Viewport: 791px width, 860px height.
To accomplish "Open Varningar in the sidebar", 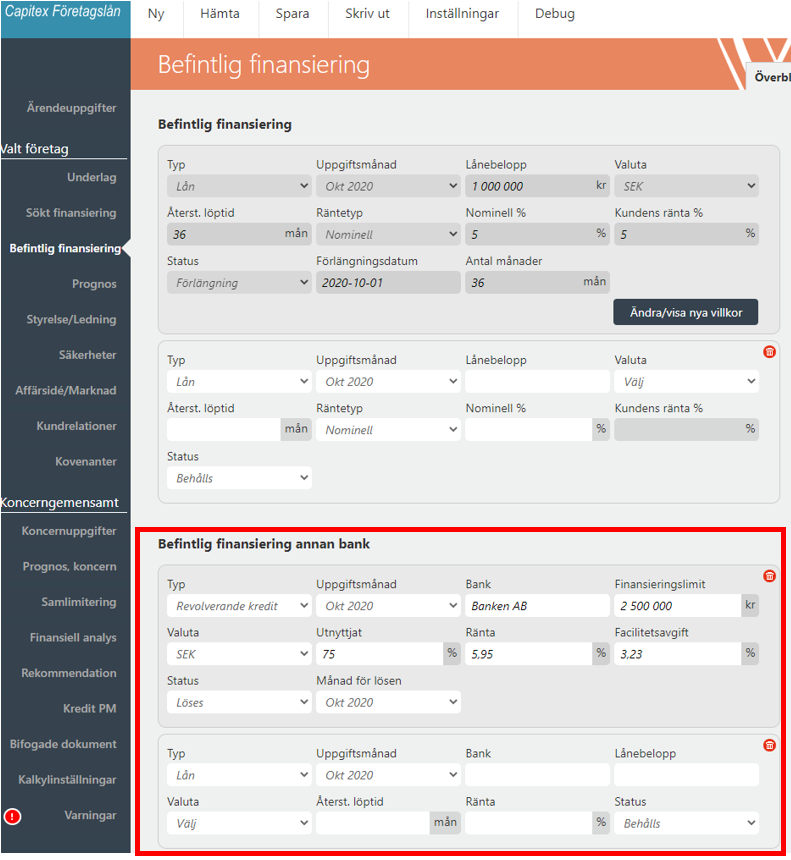I will 90,816.
